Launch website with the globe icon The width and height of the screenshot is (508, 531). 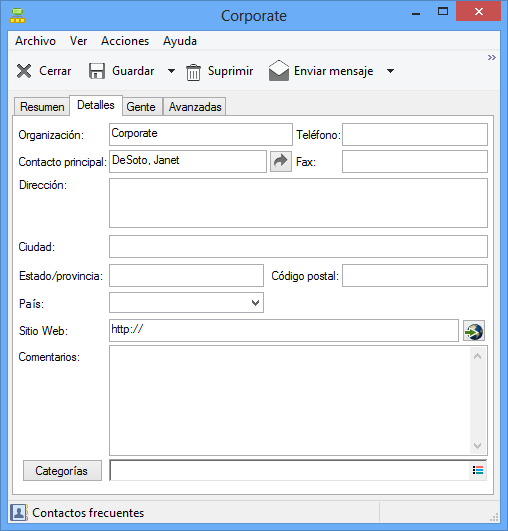(x=474, y=331)
